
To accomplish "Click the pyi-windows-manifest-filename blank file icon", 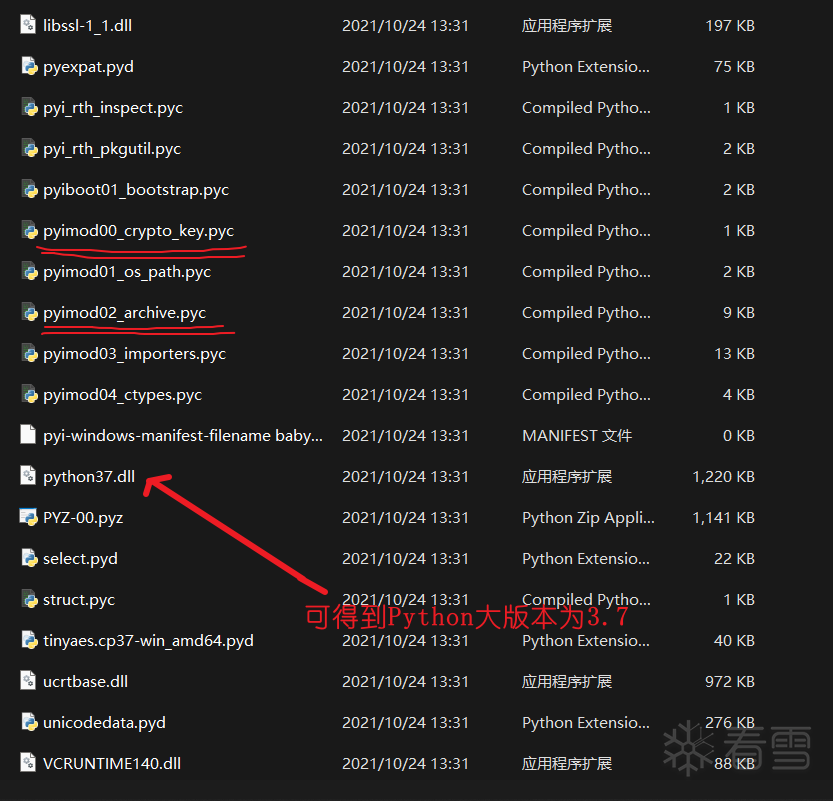I will click(28, 434).
